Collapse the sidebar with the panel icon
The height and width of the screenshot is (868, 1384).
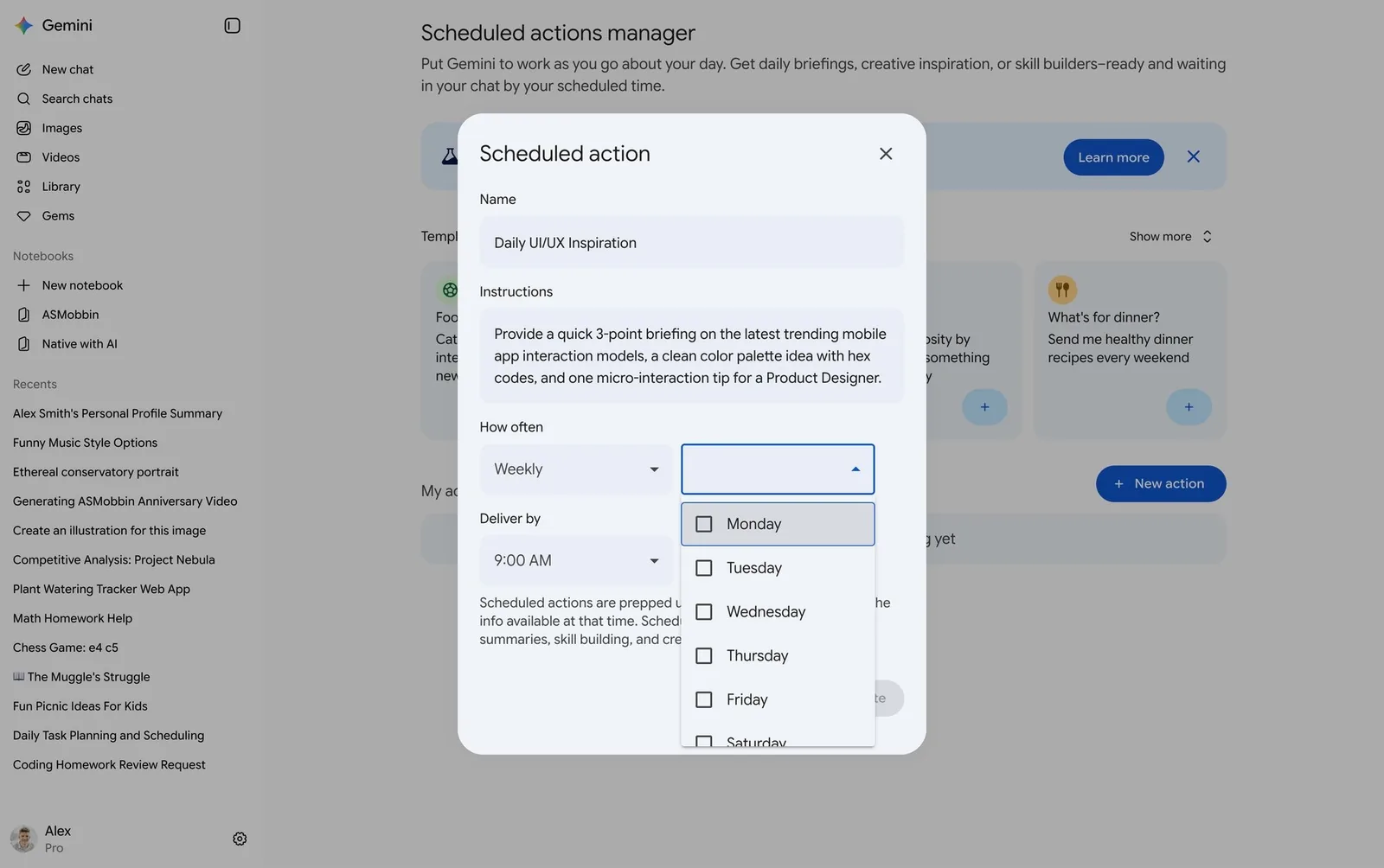pos(232,25)
